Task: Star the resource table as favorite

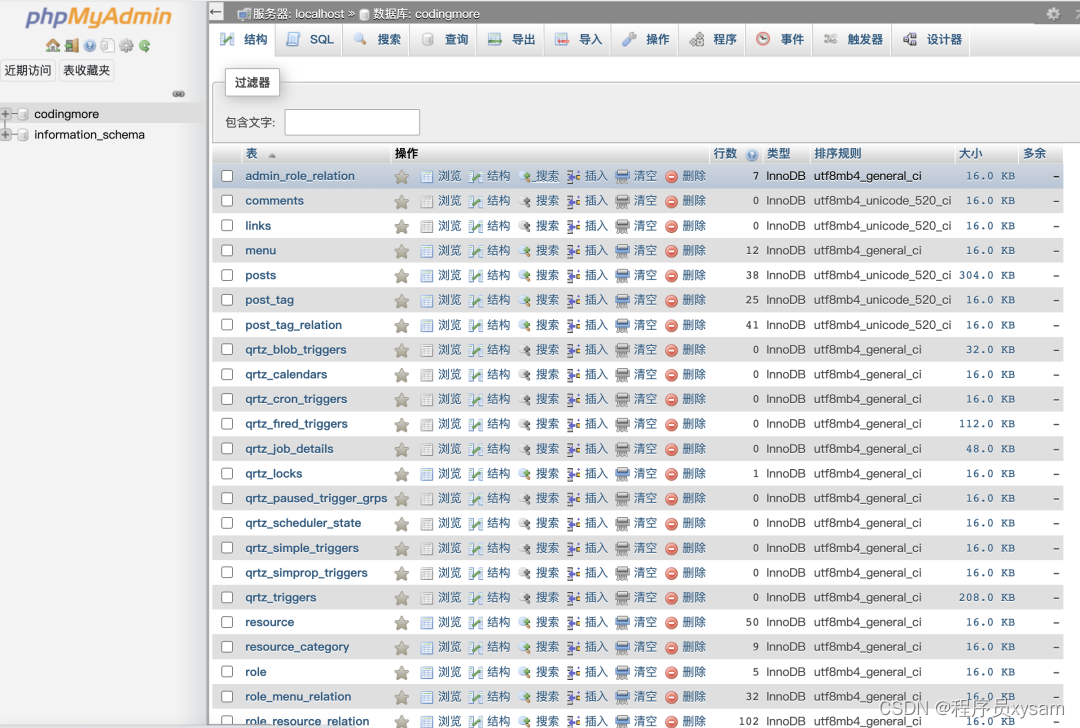Action: click(402, 623)
